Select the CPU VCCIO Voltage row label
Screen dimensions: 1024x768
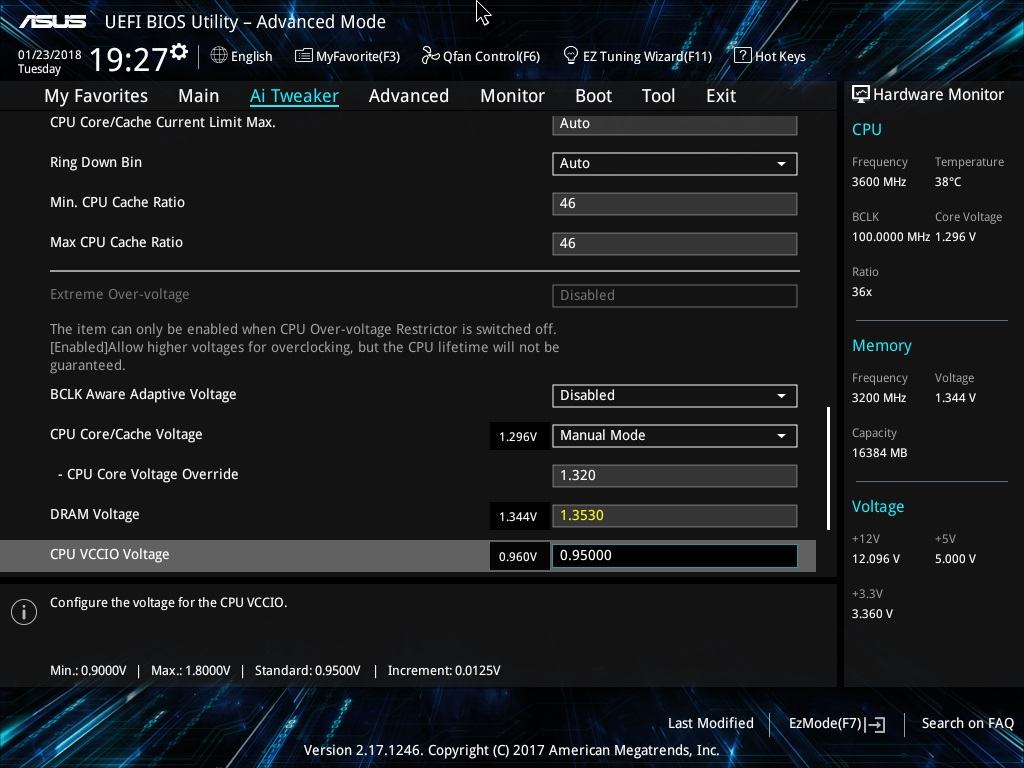(x=110, y=554)
